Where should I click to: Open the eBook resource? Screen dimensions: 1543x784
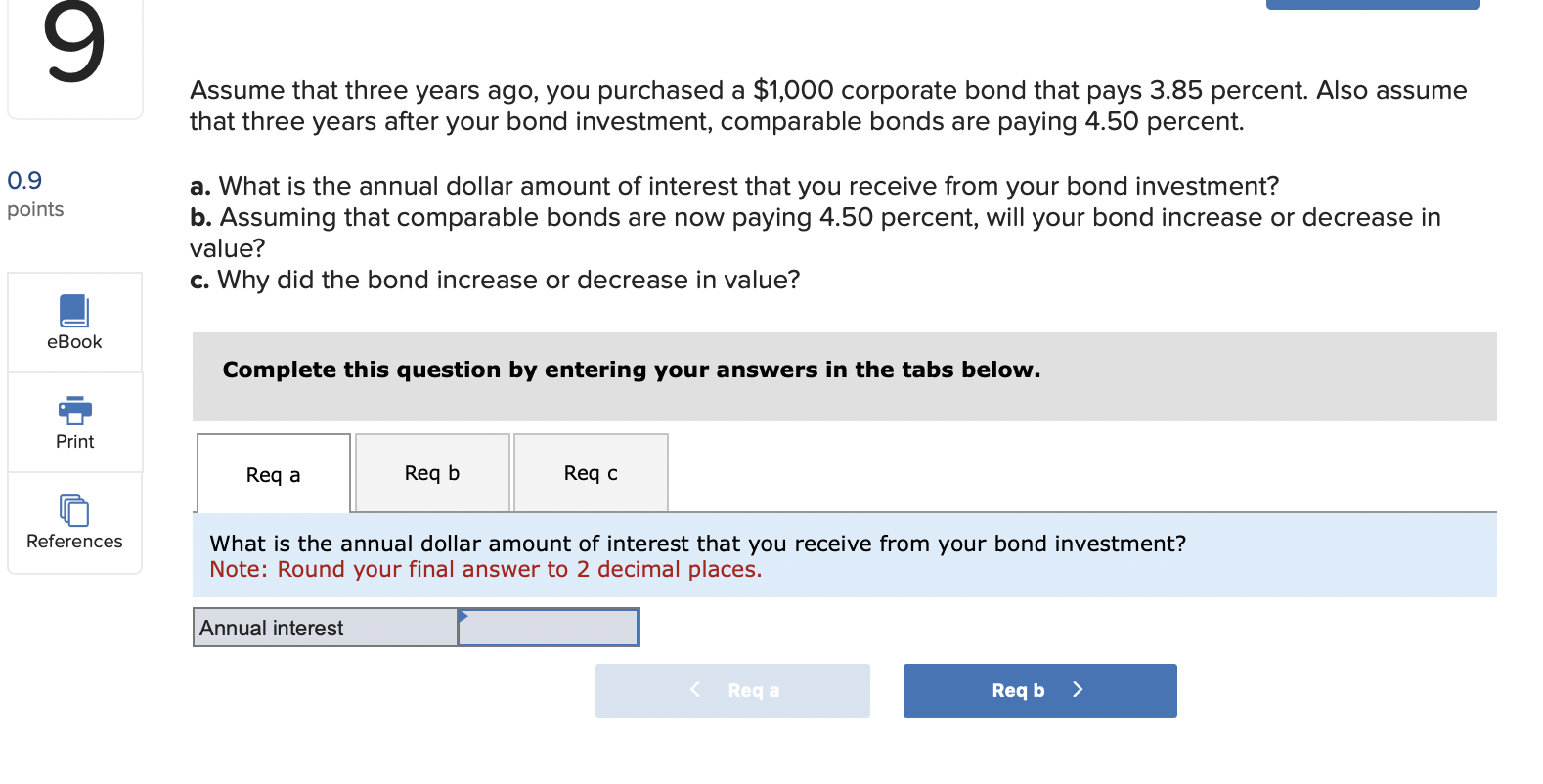click(x=74, y=323)
